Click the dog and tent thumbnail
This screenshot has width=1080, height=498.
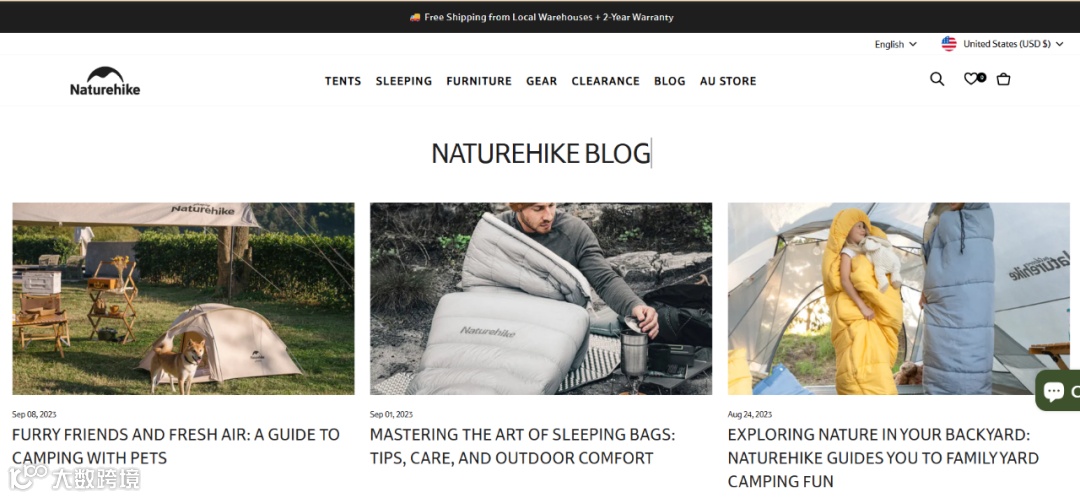click(x=183, y=298)
